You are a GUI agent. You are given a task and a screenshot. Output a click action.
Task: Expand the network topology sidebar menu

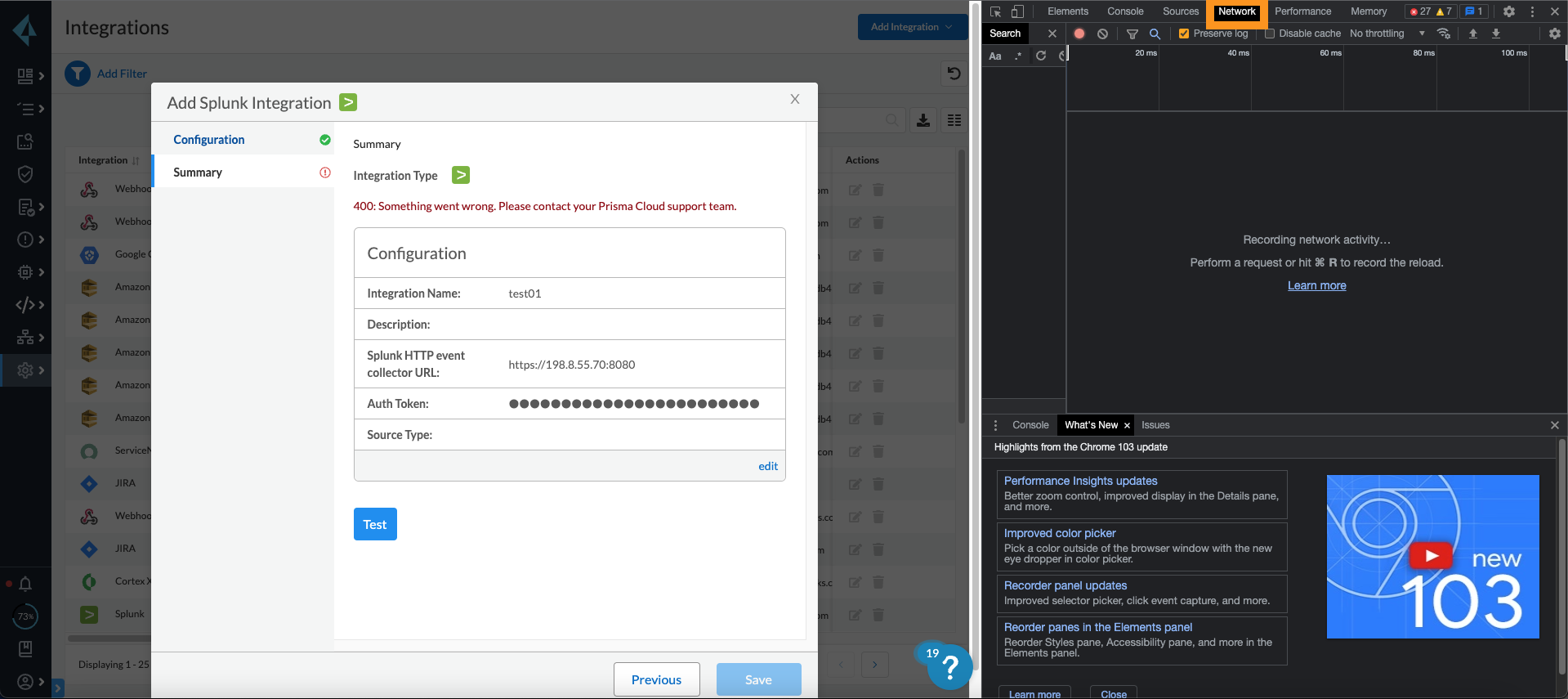click(30, 338)
